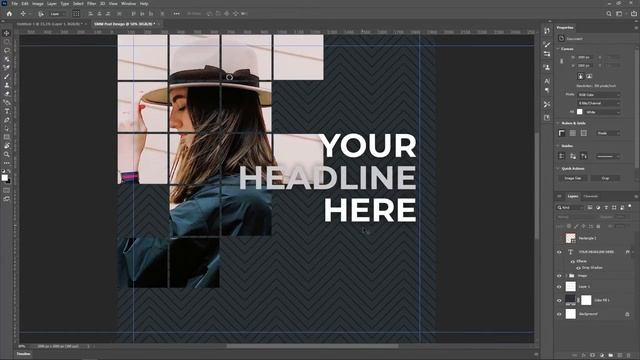Click the grid toggle icon in Rulers & Grids
Image resolution: width=640 pixels, height=360 pixels.
point(573,133)
